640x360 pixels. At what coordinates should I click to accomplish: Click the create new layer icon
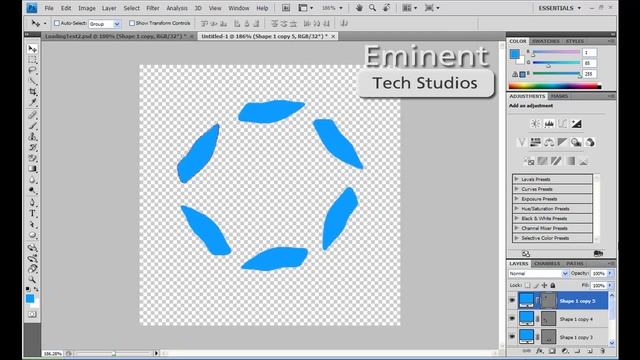point(590,351)
